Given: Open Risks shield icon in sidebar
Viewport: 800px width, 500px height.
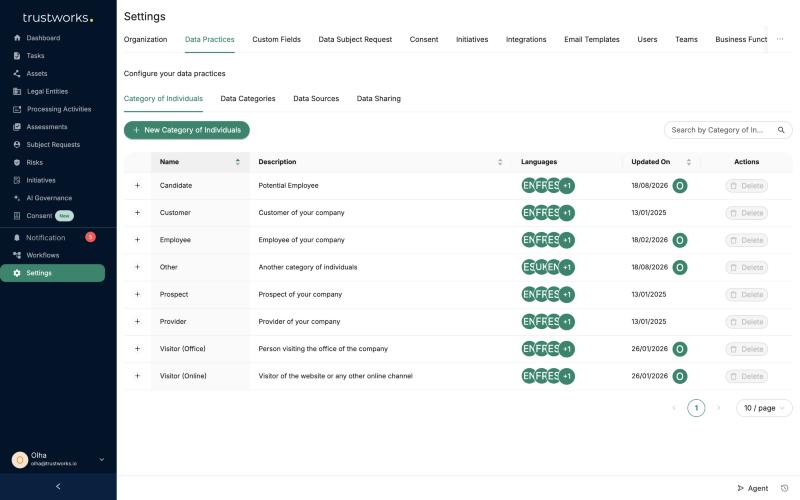Looking at the screenshot, I should [17, 162].
